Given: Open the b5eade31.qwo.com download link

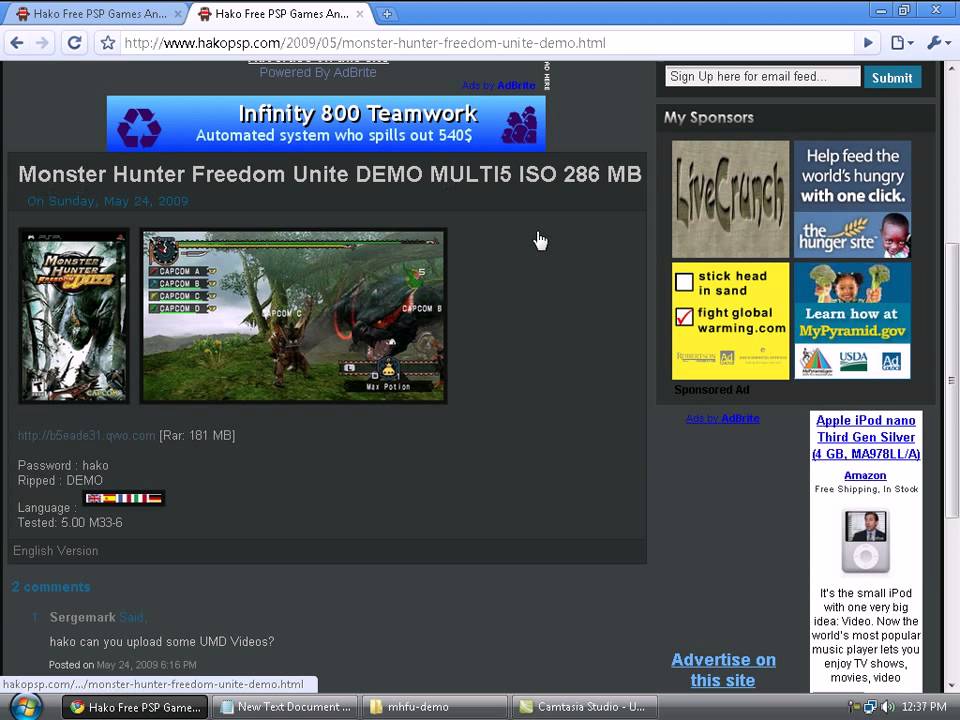Looking at the screenshot, I should tap(86, 435).
